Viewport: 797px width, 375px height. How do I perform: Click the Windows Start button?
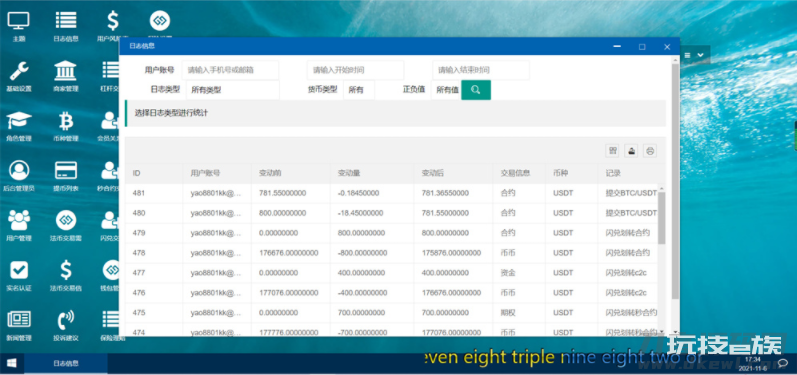(12, 363)
